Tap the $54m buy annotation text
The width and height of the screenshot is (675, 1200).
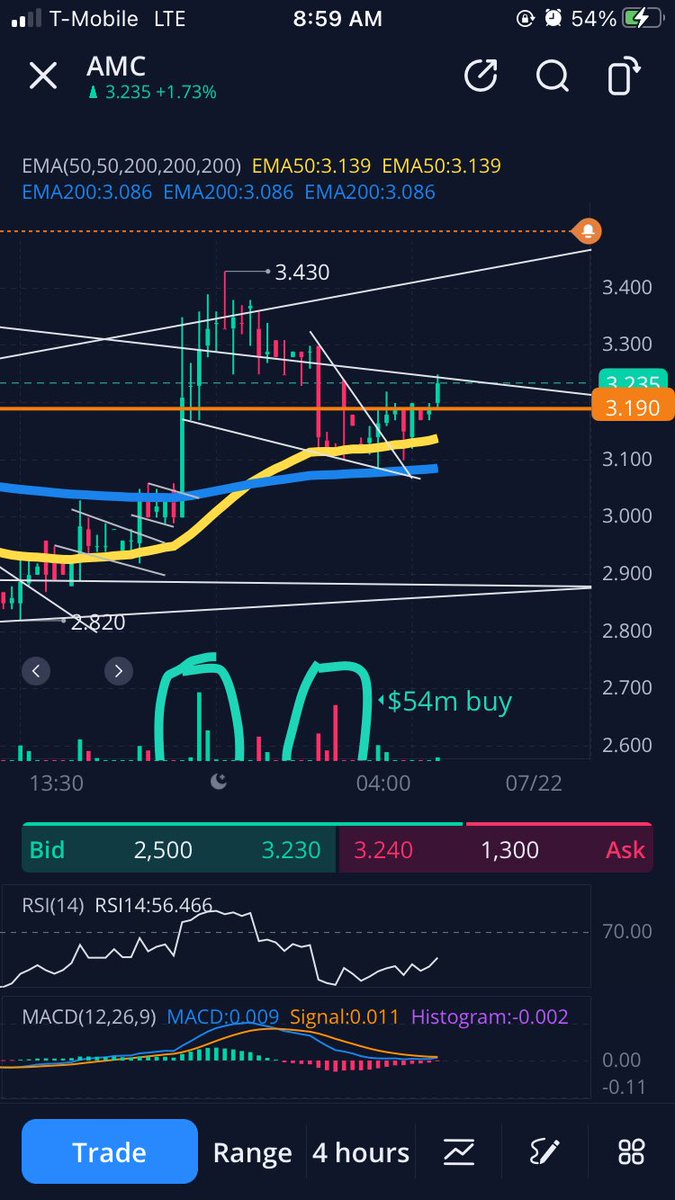[x=449, y=701]
